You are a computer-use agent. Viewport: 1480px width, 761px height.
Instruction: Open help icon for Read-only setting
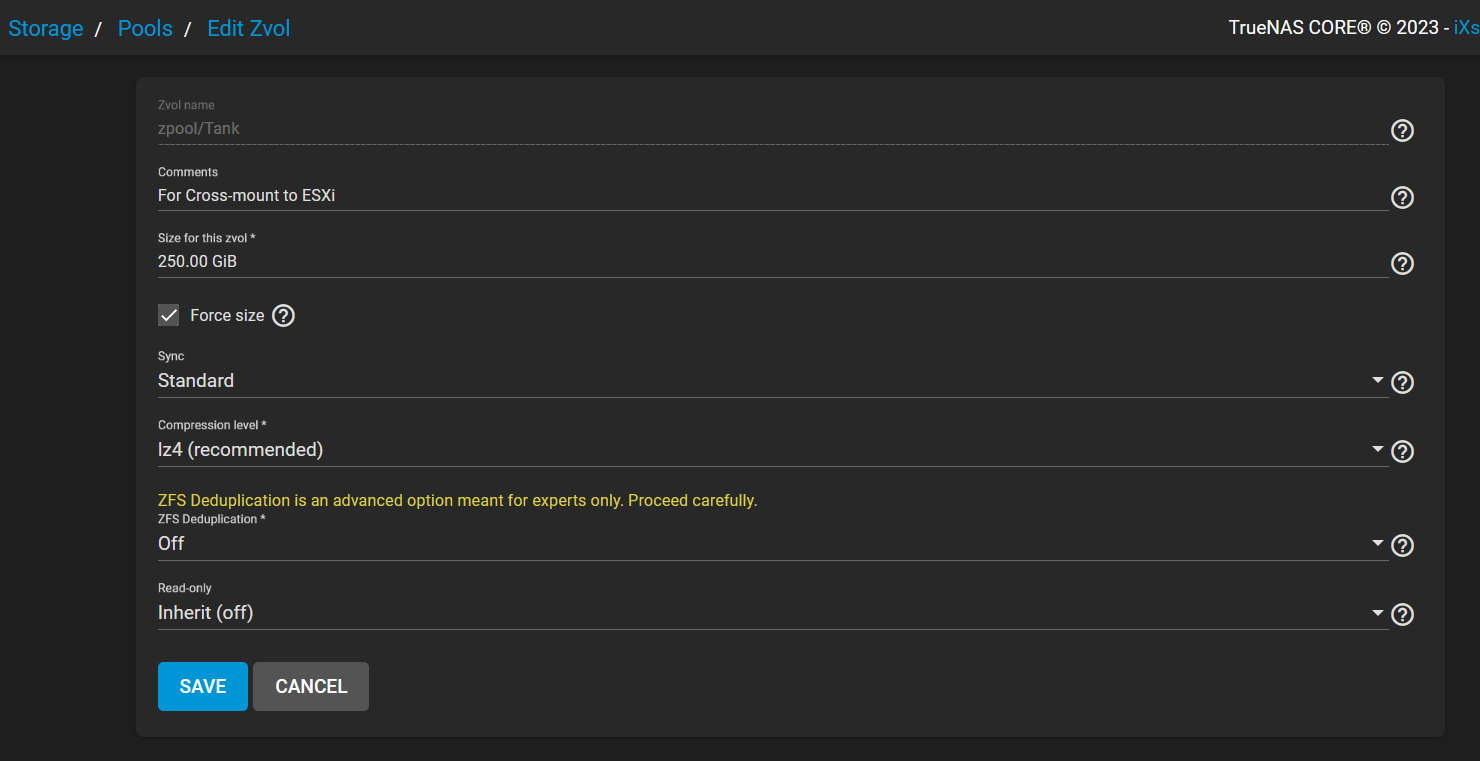(1402, 614)
